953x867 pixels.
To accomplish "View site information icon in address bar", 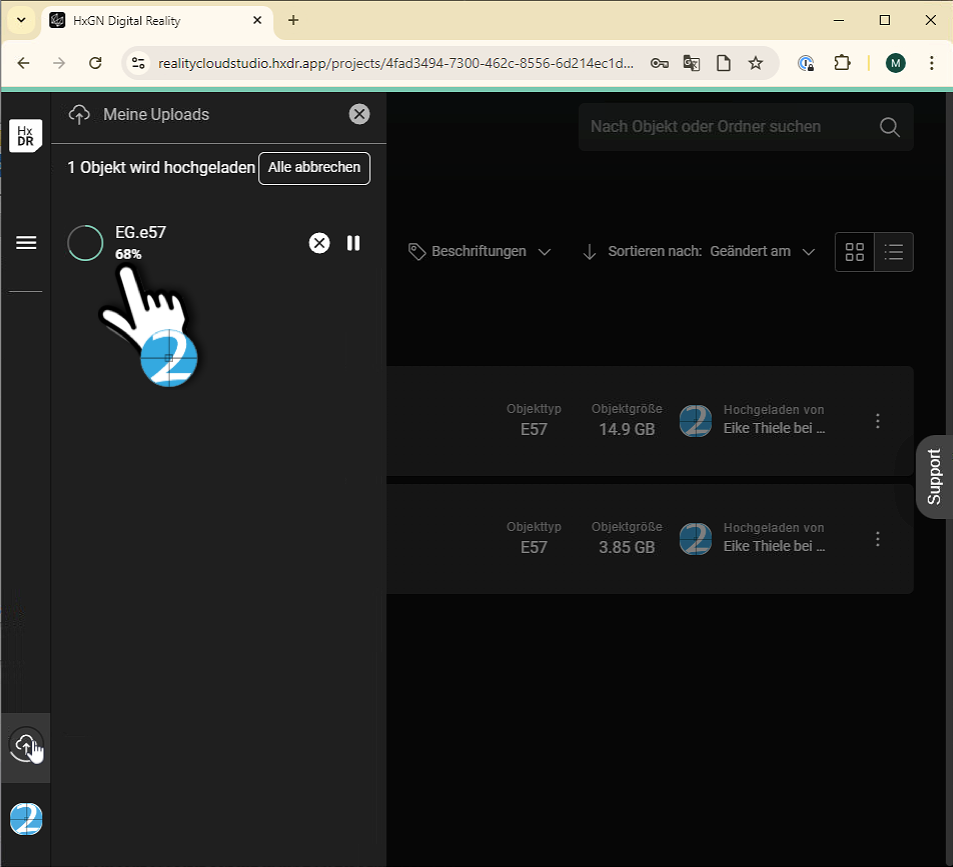I will (x=139, y=63).
